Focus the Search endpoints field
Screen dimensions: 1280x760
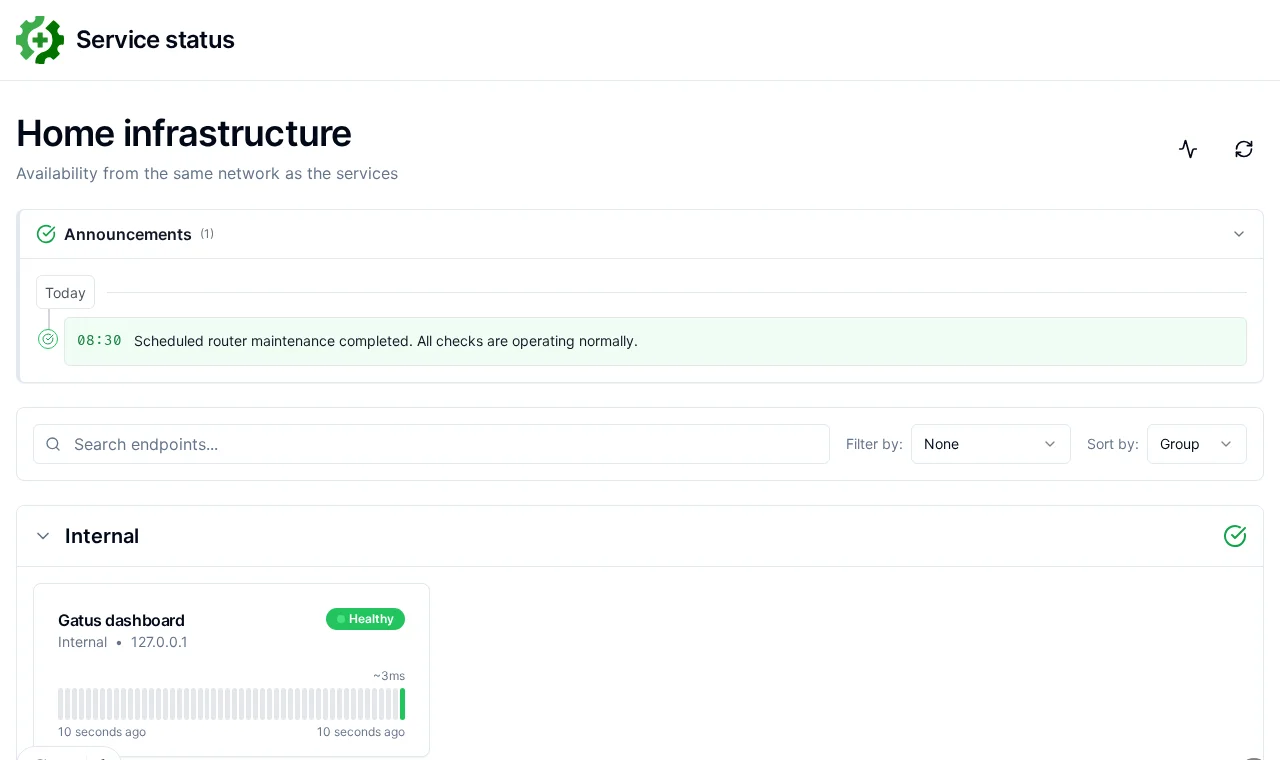[x=431, y=444]
